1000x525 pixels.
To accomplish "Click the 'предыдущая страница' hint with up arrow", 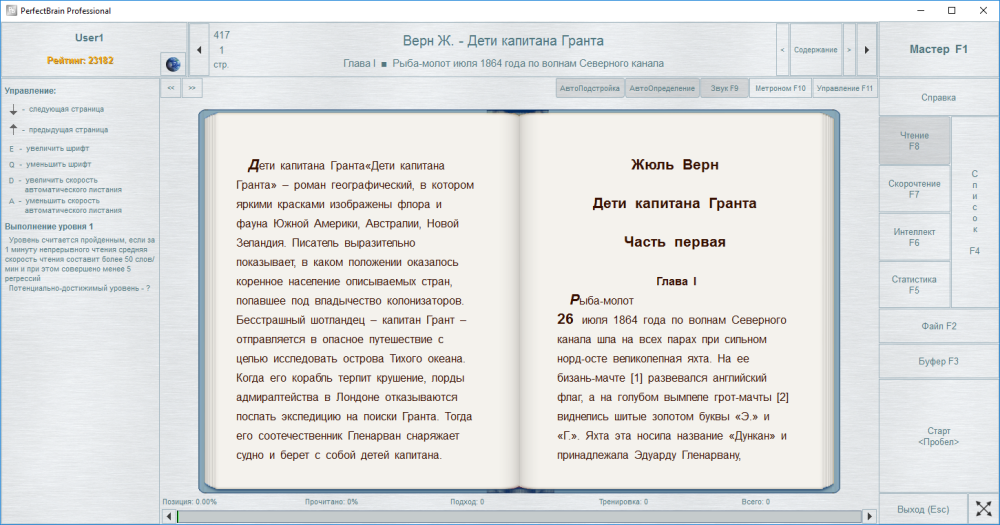I will click(x=58, y=129).
